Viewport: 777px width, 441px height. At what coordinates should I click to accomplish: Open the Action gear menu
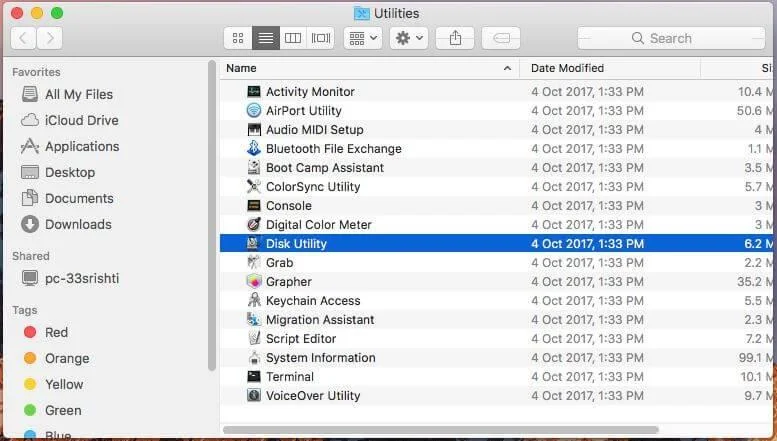(x=409, y=38)
